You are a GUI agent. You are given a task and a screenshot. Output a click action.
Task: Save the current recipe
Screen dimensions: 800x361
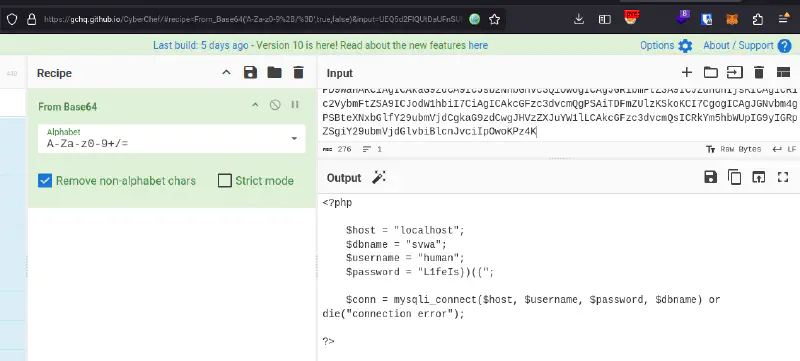pyautogui.click(x=250, y=73)
